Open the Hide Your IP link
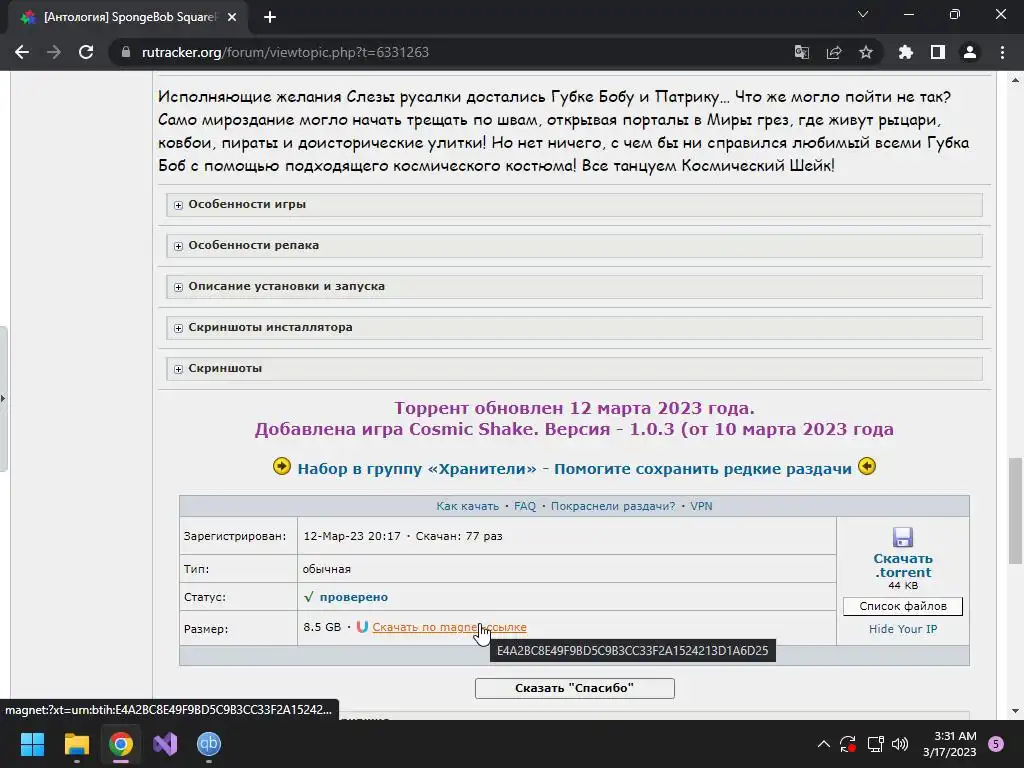The width and height of the screenshot is (1024, 768). coord(903,629)
